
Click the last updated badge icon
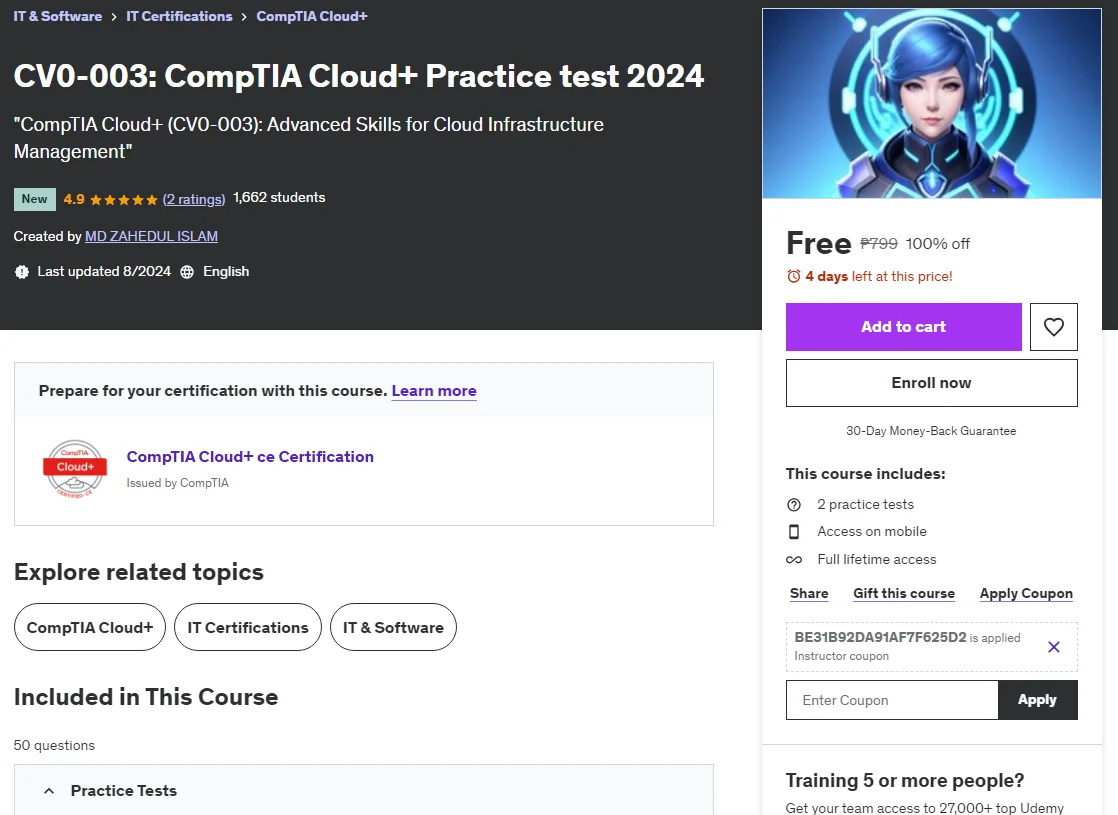tap(22, 272)
